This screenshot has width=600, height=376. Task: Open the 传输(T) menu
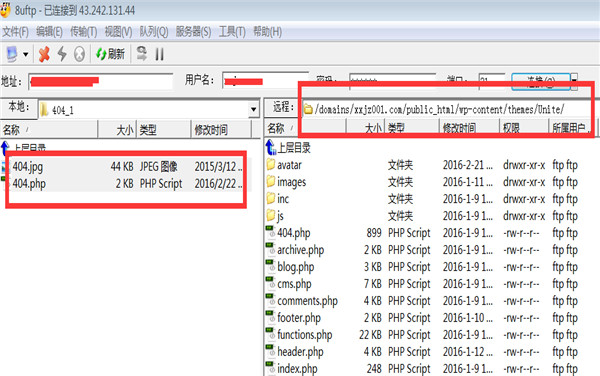coord(83,32)
